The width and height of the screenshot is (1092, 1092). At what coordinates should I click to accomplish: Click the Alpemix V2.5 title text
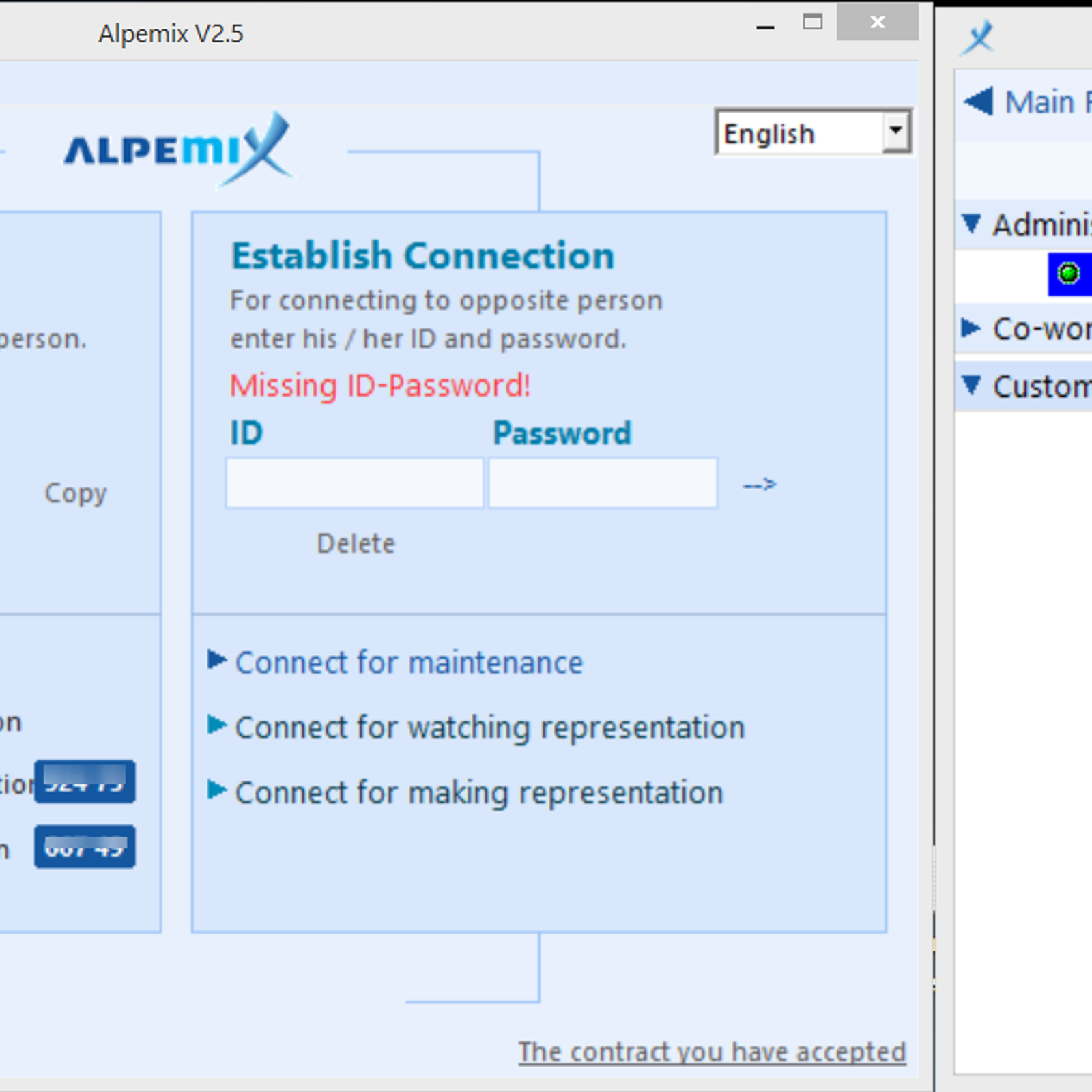pyautogui.click(x=171, y=33)
